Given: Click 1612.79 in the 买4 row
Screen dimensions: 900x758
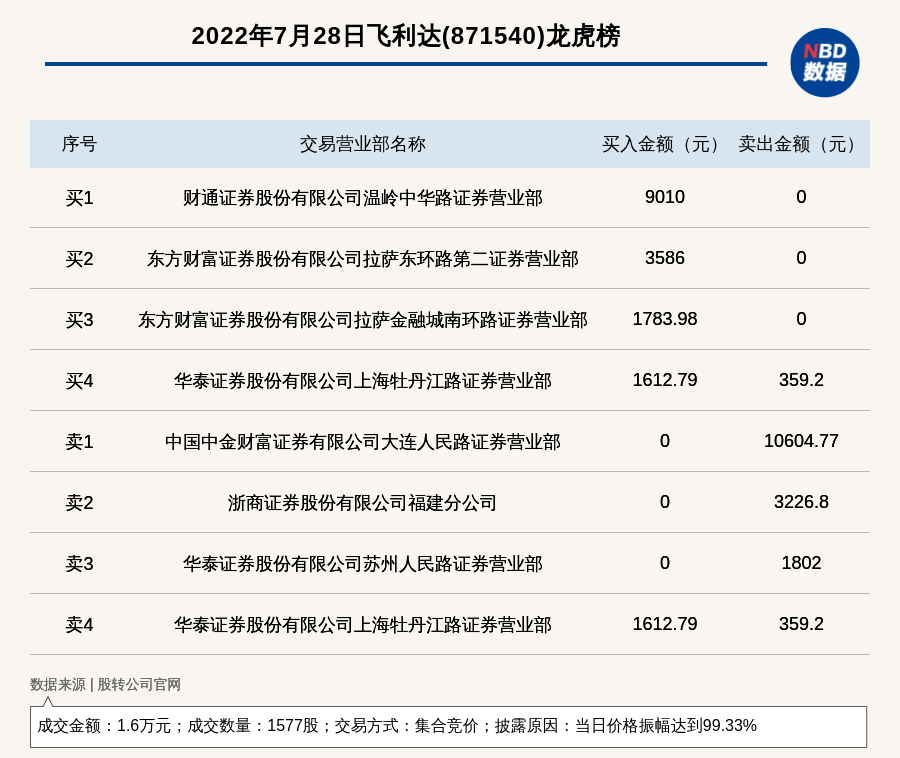Looking at the screenshot, I should 665,380.
